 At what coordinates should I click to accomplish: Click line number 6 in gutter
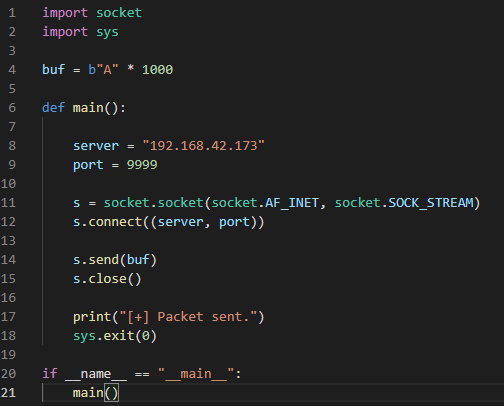pos(12,108)
